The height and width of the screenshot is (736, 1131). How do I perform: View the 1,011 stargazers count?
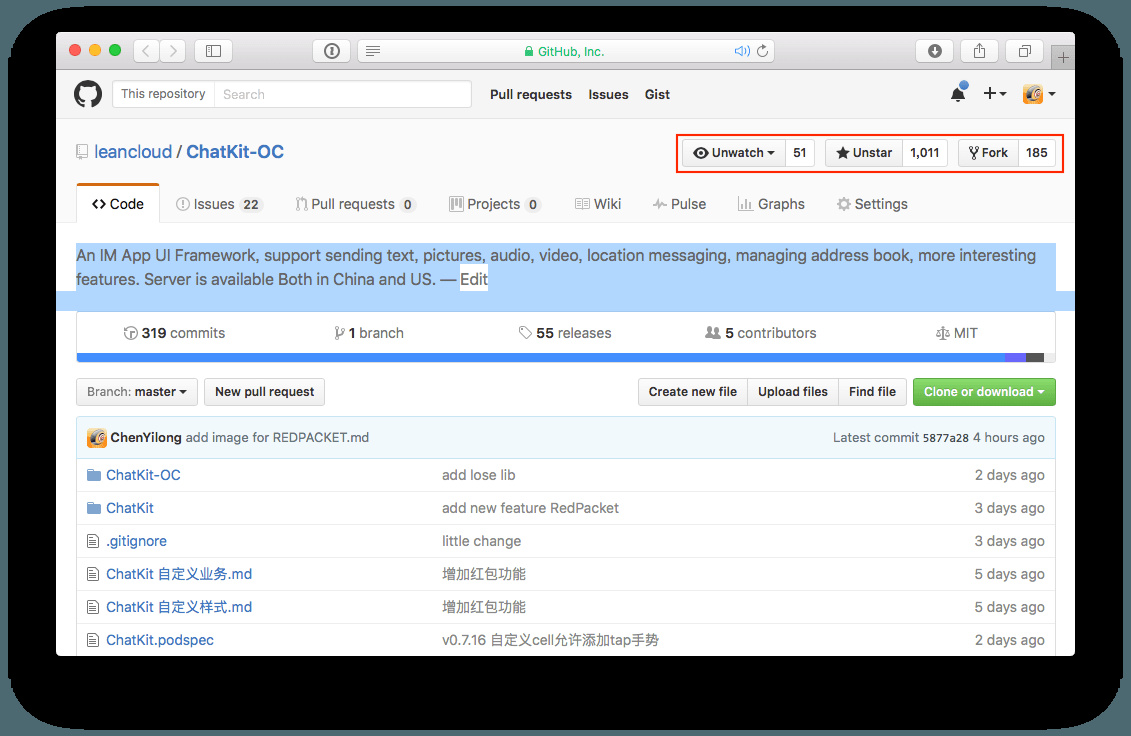tap(925, 153)
